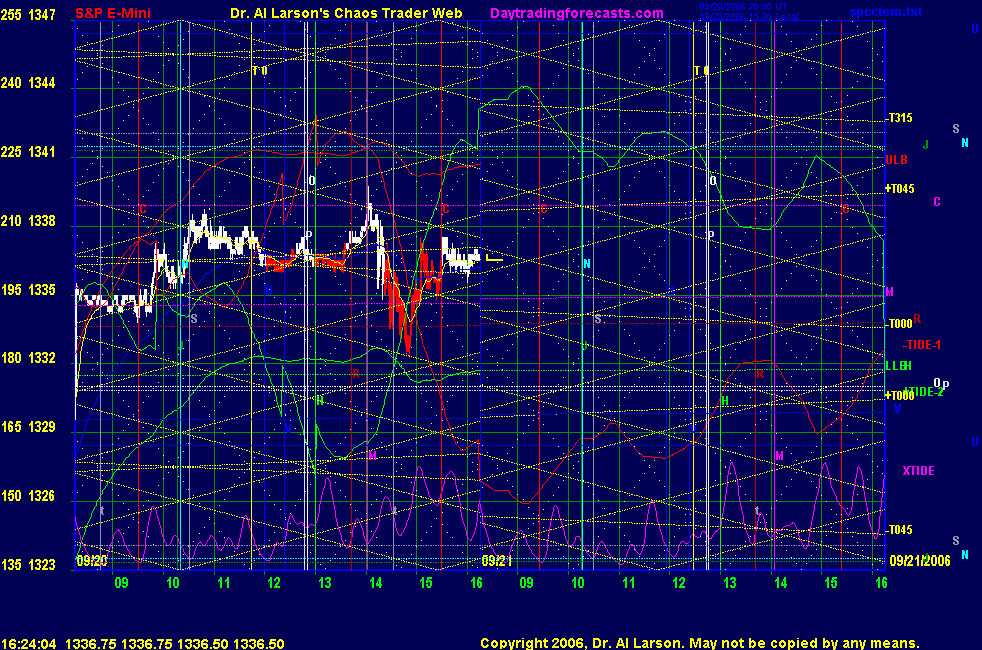Select the 180 1332 price axis label
This screenshot has width=982, height=650.
pyautogui.click(x=28, y=358)
